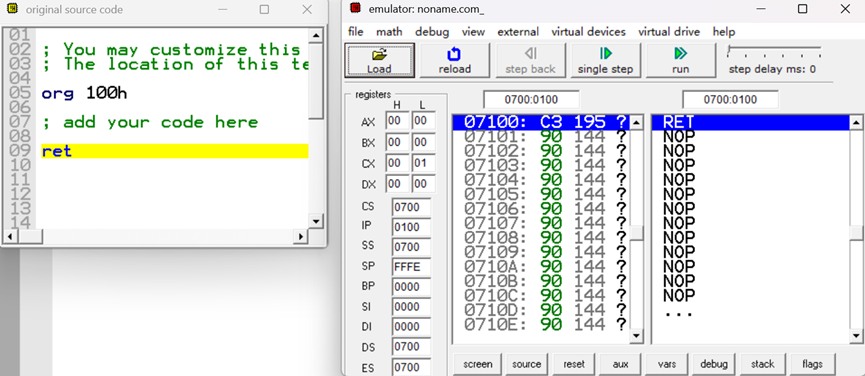Click the SI register field
This screenshot has height=376, width=865.
point(412,307)
